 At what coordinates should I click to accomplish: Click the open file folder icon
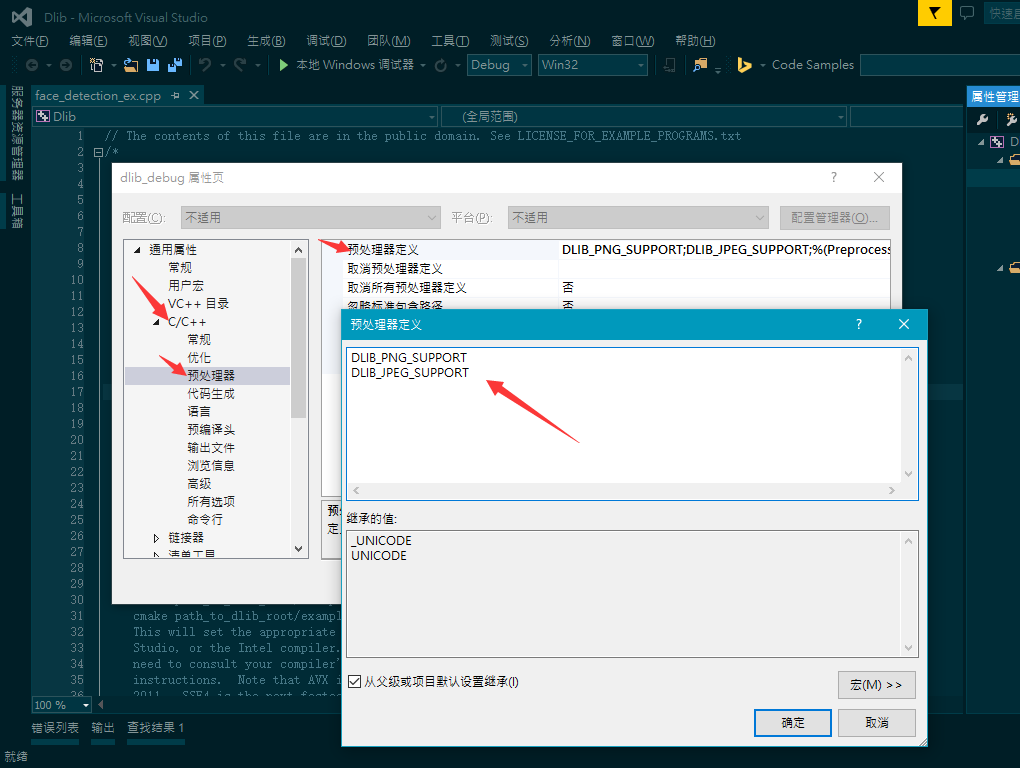point(131,65)
